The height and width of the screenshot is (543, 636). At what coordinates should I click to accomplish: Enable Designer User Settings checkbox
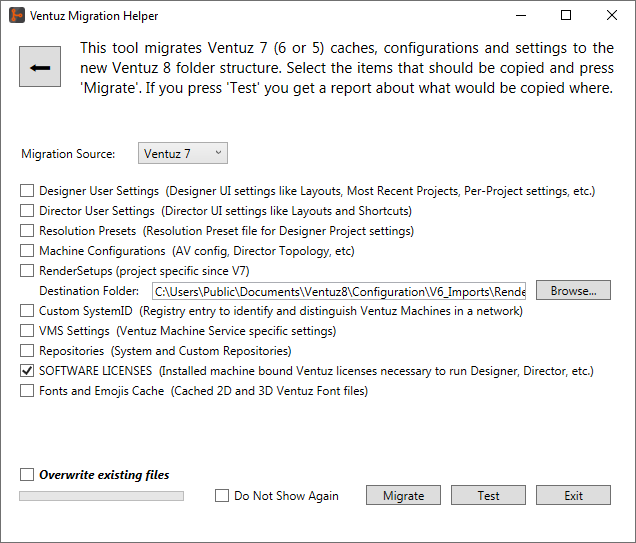[x=28, y=191]
